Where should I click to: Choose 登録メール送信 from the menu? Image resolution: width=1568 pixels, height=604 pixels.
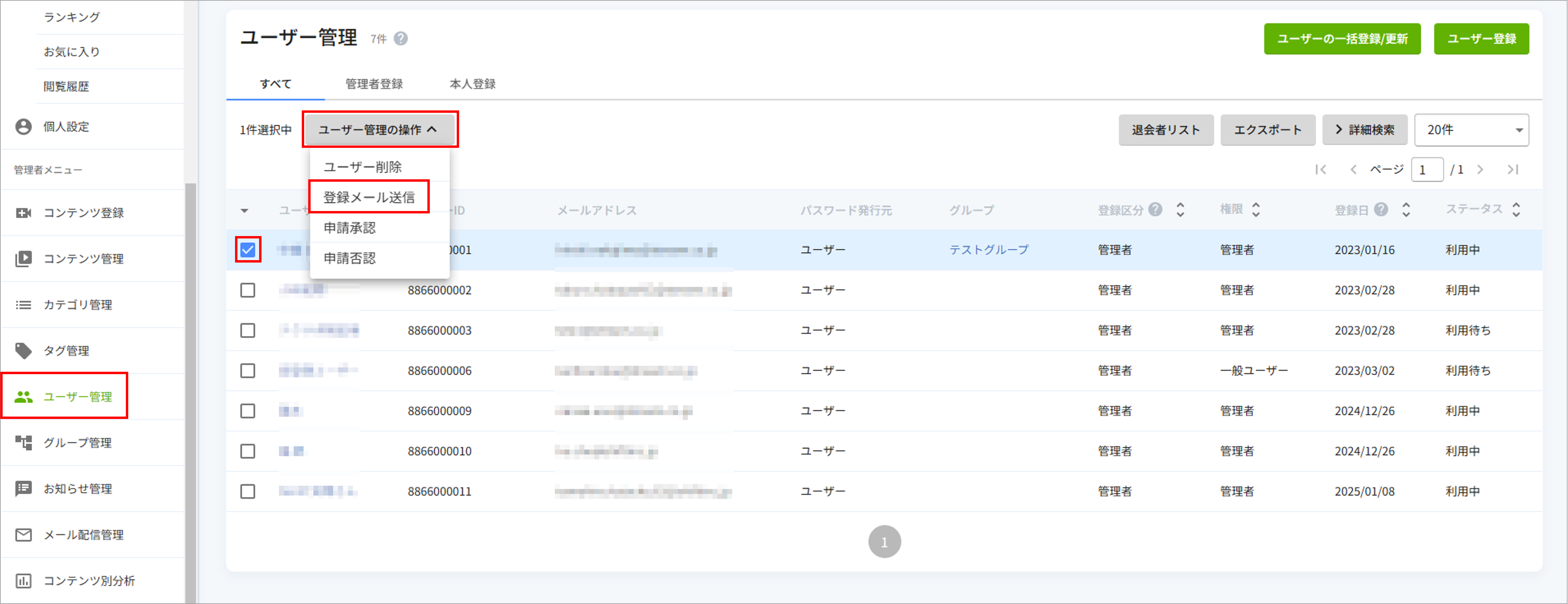(379, 197)
